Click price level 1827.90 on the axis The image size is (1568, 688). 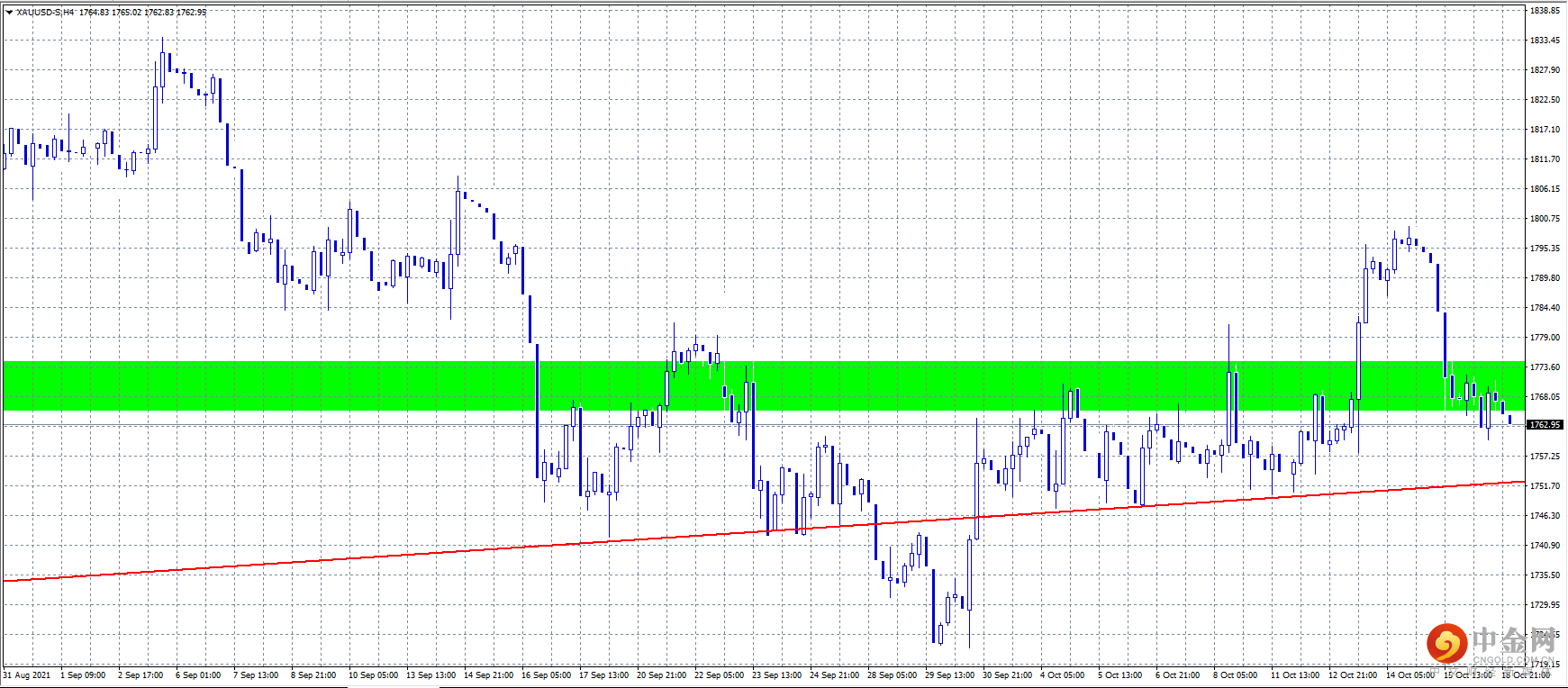(1545, 70)
